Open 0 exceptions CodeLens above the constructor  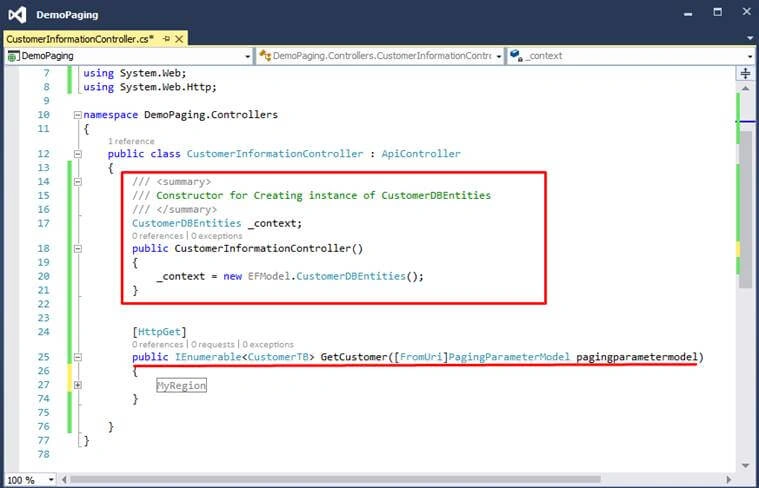pos(217,236)
